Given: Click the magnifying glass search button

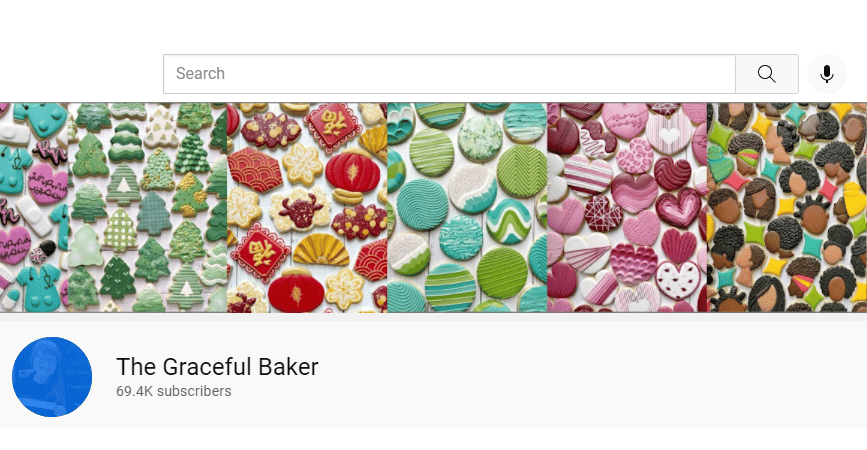Looking at the screenshot, I should pyautogui.click(x=766, y=74).
